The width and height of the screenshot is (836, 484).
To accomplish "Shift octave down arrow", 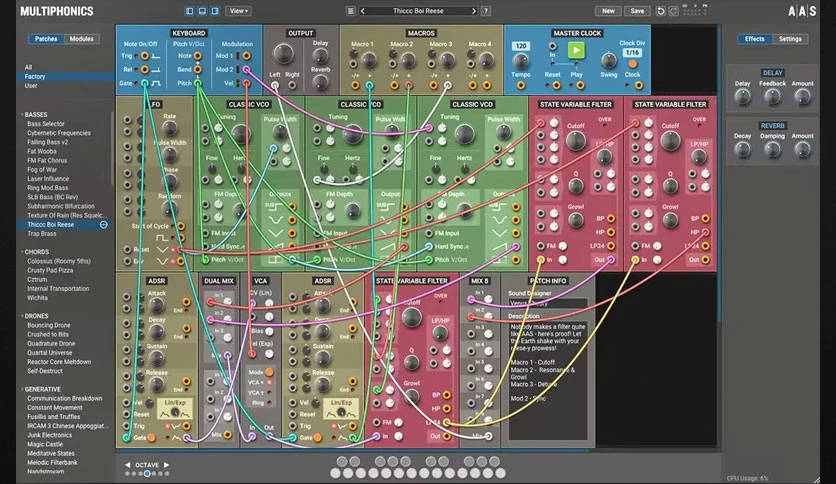I will (x=127, y=465).
